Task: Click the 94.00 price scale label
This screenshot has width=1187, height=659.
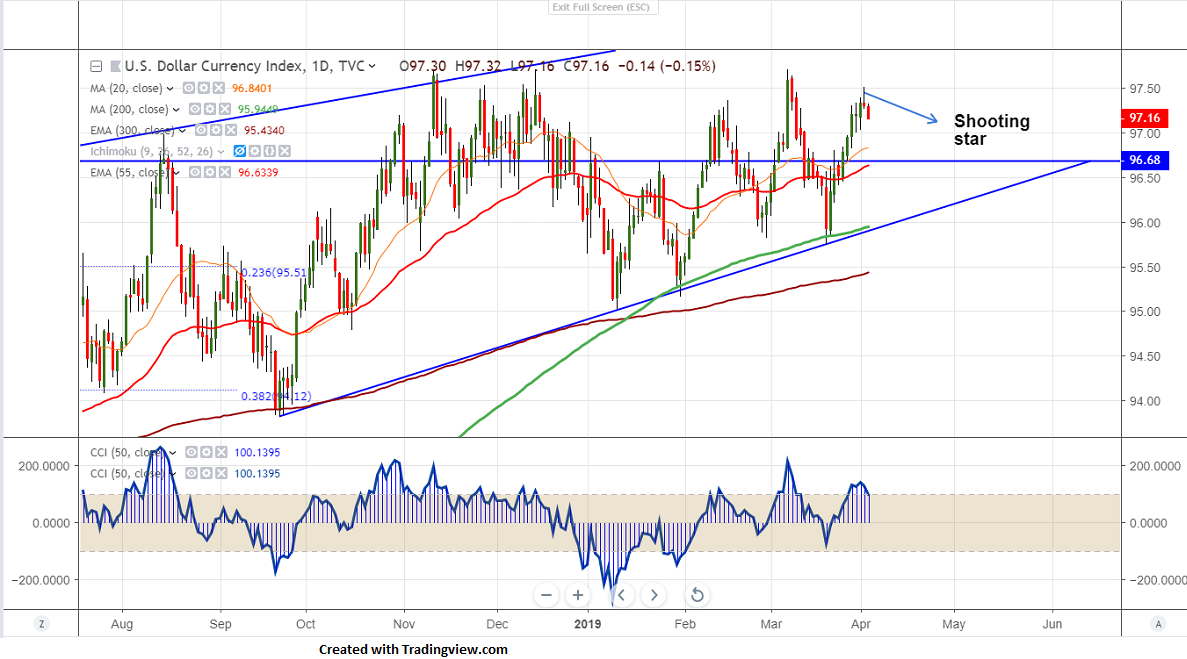Action: [x=1145, y=402]
